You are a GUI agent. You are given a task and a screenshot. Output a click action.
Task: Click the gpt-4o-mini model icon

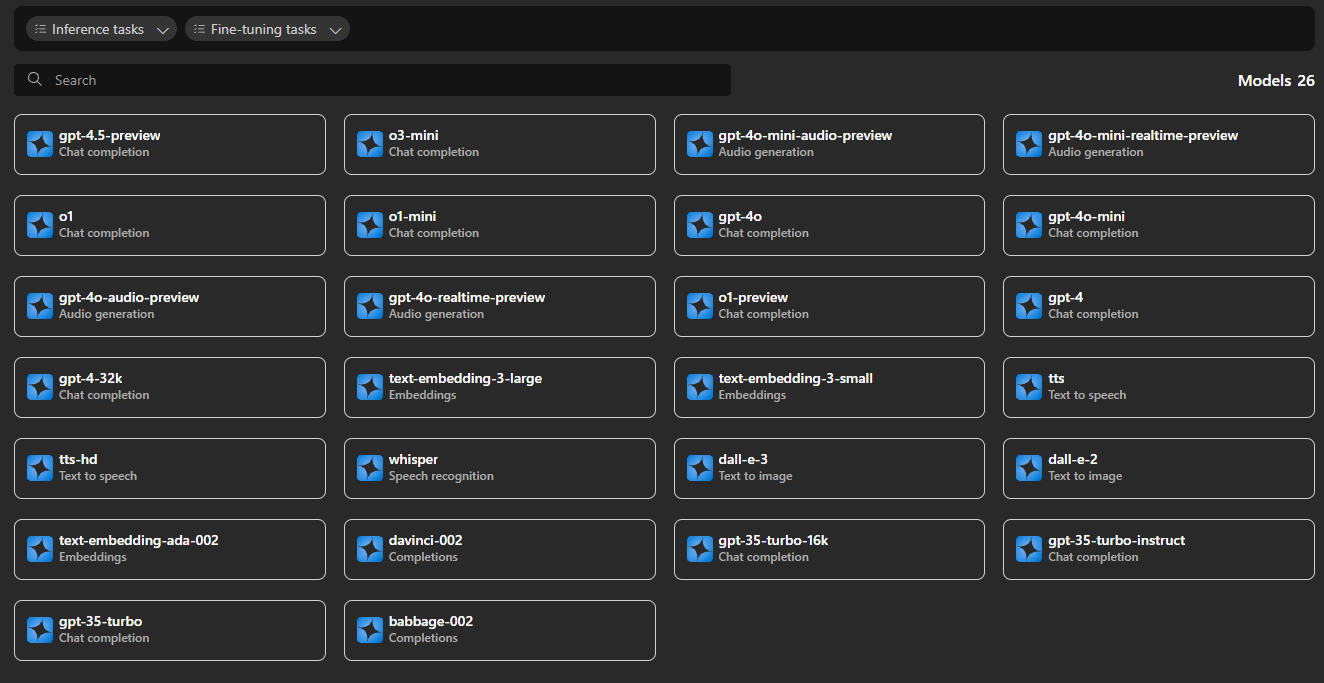[x=1029, y=225]
